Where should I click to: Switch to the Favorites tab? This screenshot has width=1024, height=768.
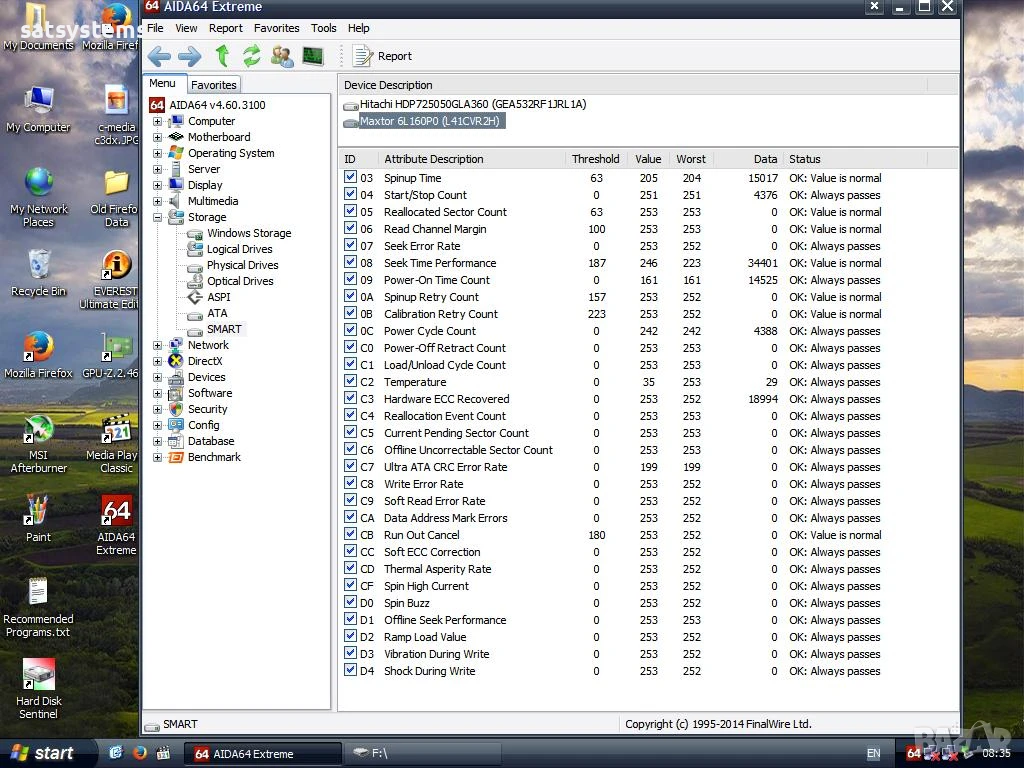[x=214, y=85]
